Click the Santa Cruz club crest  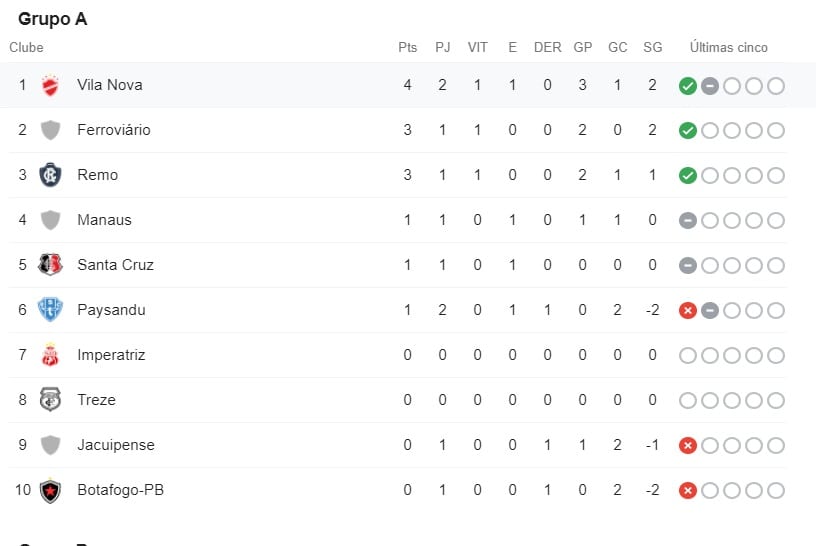(x=50, y=265)
